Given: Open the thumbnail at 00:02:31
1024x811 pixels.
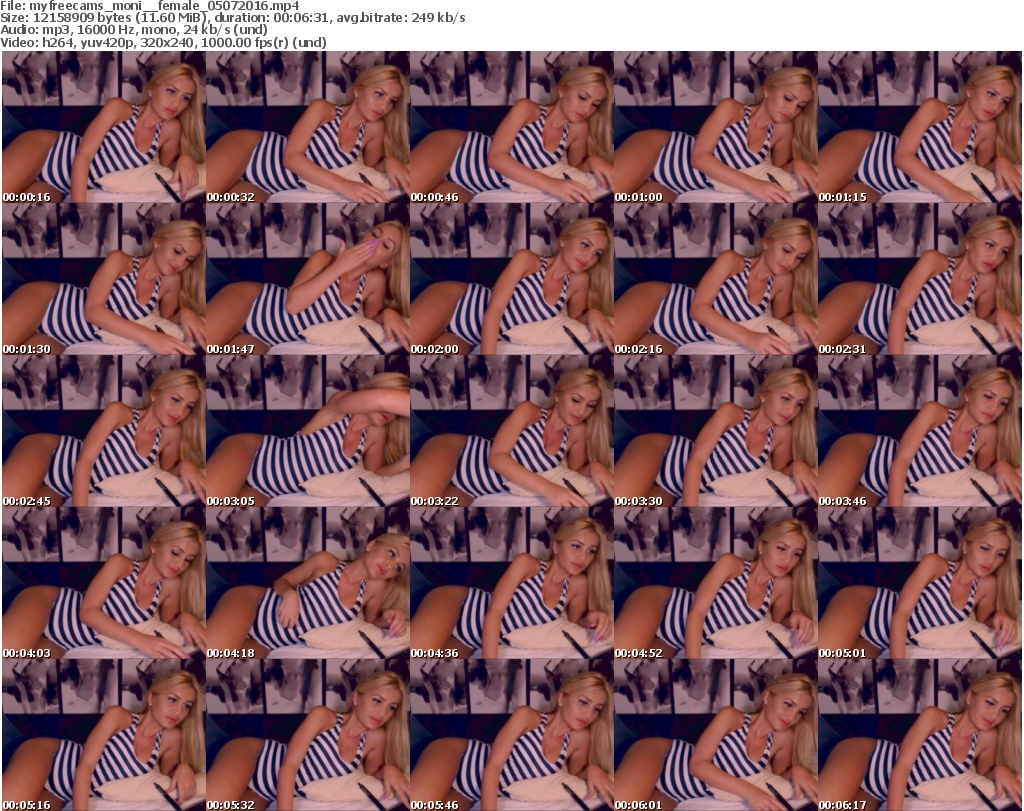Looking at the screenshot, I should coord(920,279).
